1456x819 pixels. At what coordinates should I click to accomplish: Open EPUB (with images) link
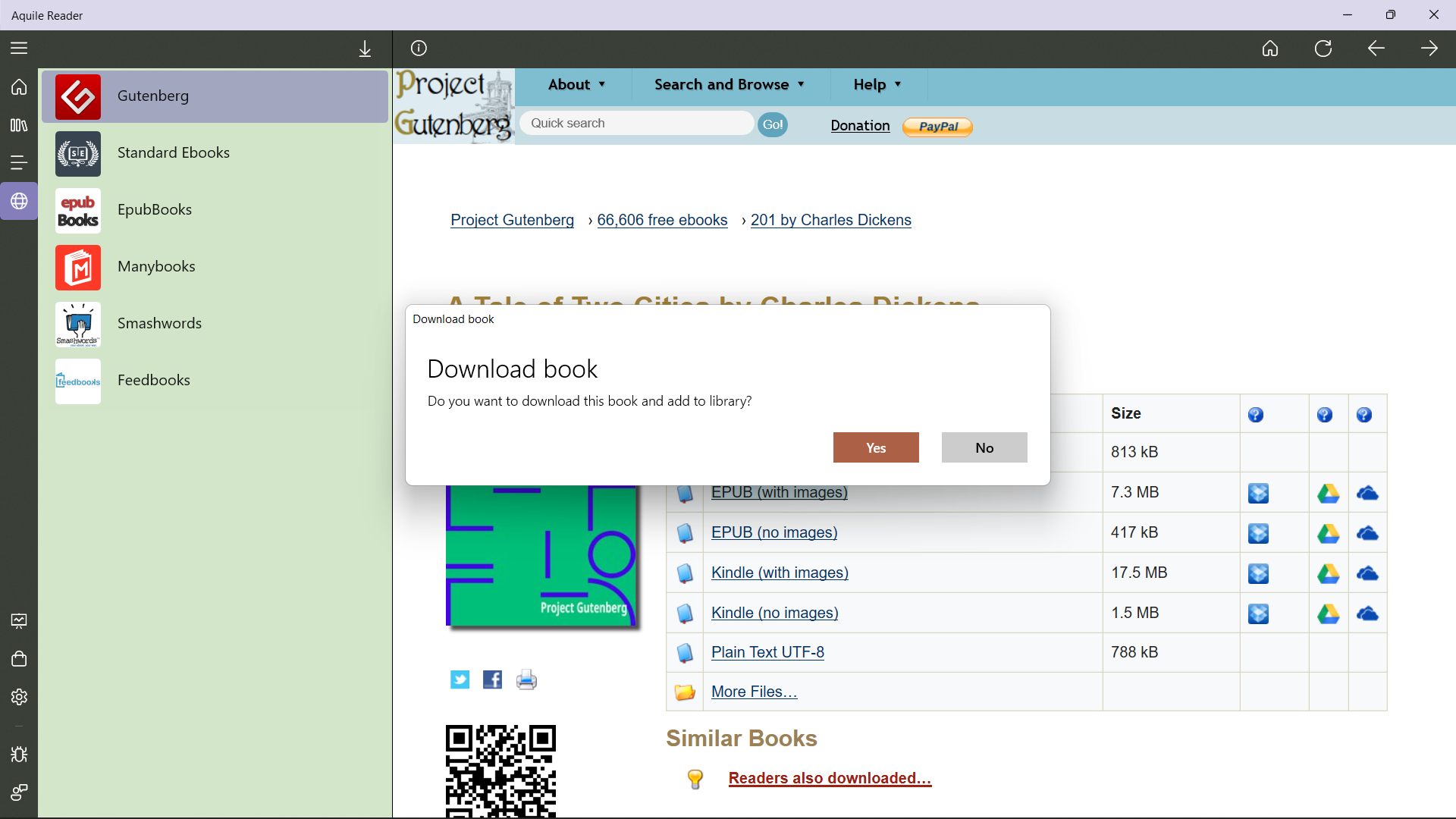[779, 493]
